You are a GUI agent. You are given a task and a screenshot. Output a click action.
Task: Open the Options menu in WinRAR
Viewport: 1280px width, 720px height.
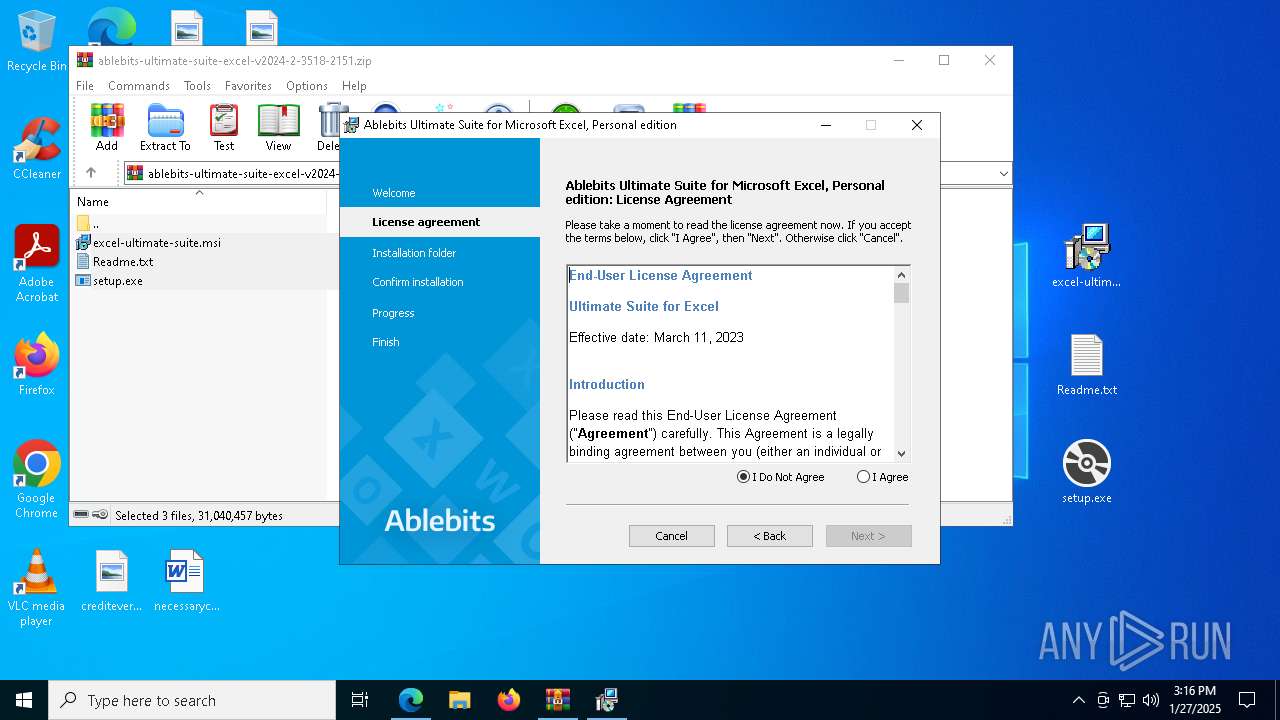(x=307, y=86)
